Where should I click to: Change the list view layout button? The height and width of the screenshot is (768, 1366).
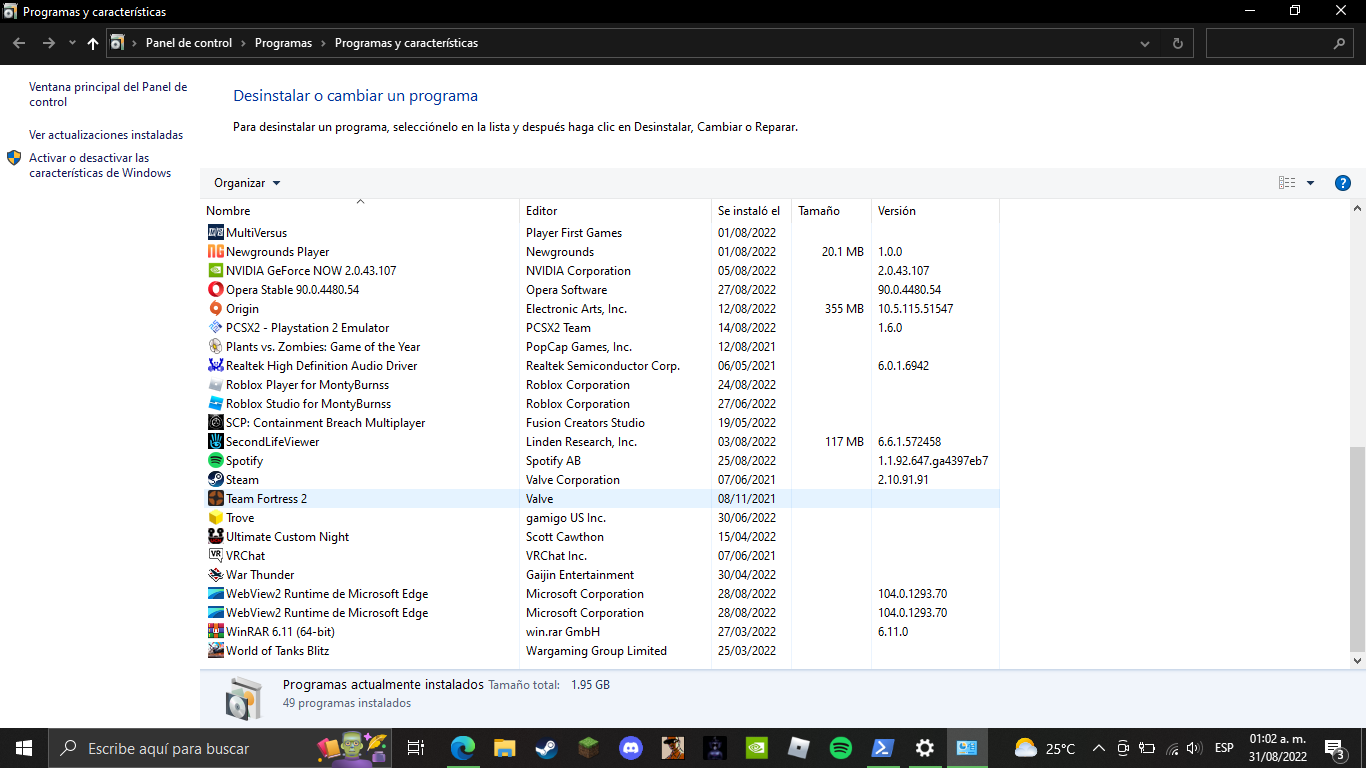tap(1287, 183)
